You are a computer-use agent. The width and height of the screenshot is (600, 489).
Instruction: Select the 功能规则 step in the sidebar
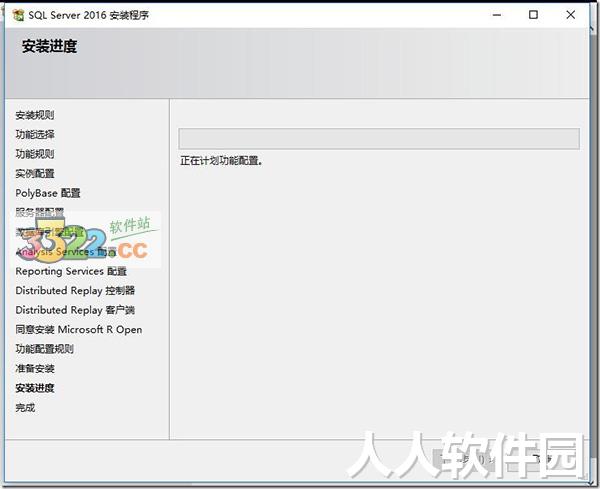coord(35,154)
